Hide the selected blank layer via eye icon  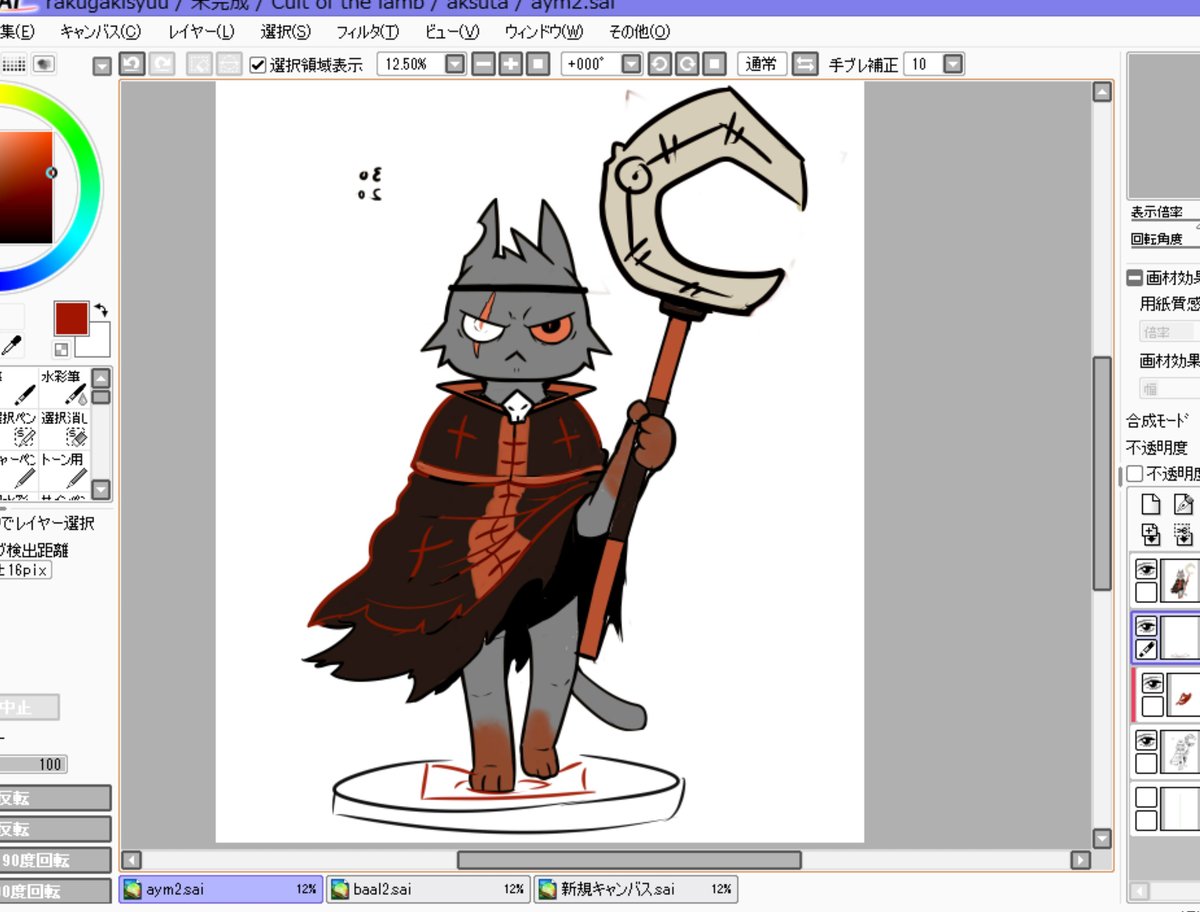[x=1146, y=627]
